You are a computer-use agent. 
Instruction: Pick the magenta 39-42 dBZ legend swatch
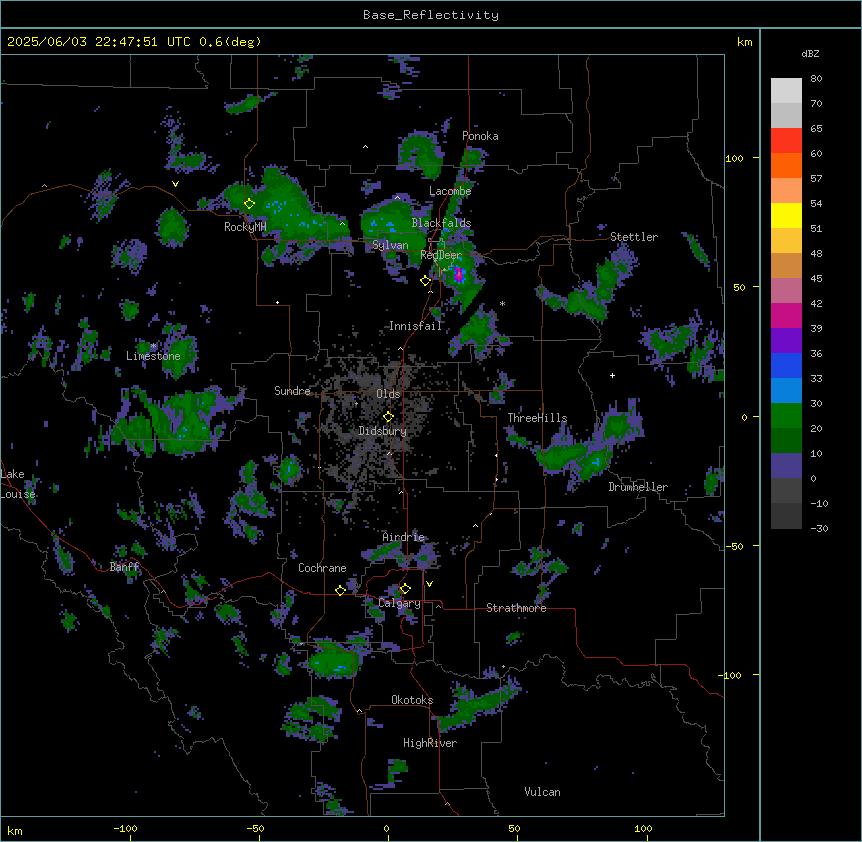click(x=786, y=315)
